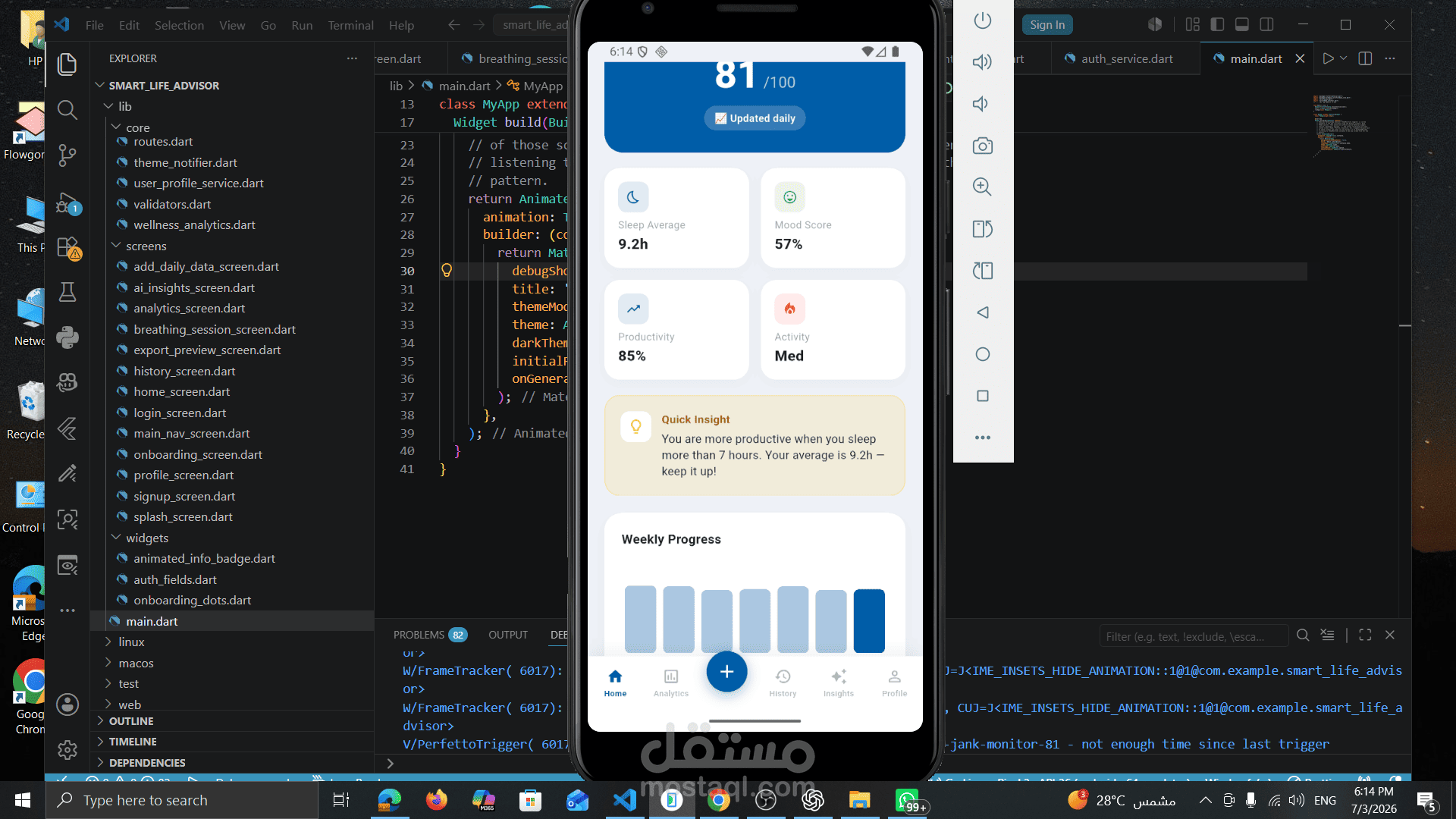The height and width of the screenshot is (819, 1456).
Task: Open the Explorer view in activity bar
Action: tap(67, 64)
